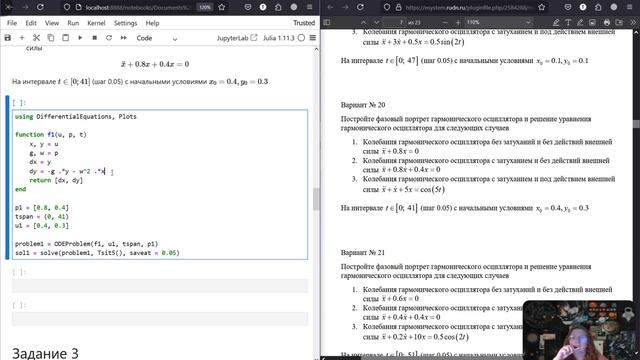The height and width of the screenshot is (360, 640).
Task: Zoom out in the PDF viewer
Action: [x=445, y=22]
